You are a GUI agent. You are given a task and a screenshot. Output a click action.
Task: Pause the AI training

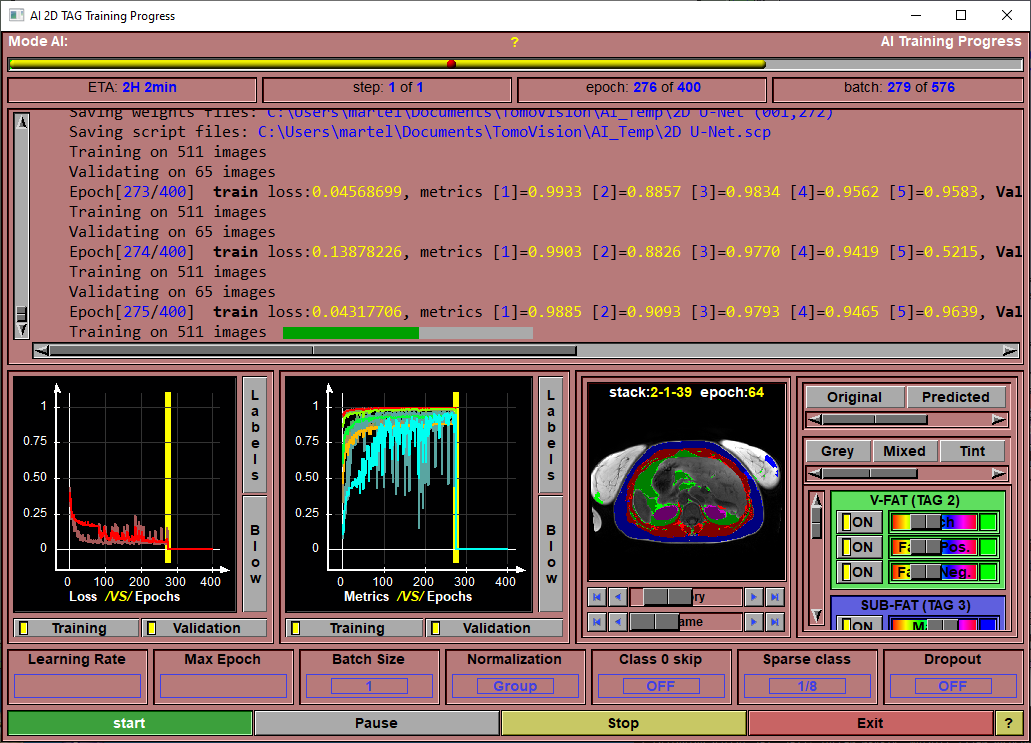coord(376,723)
